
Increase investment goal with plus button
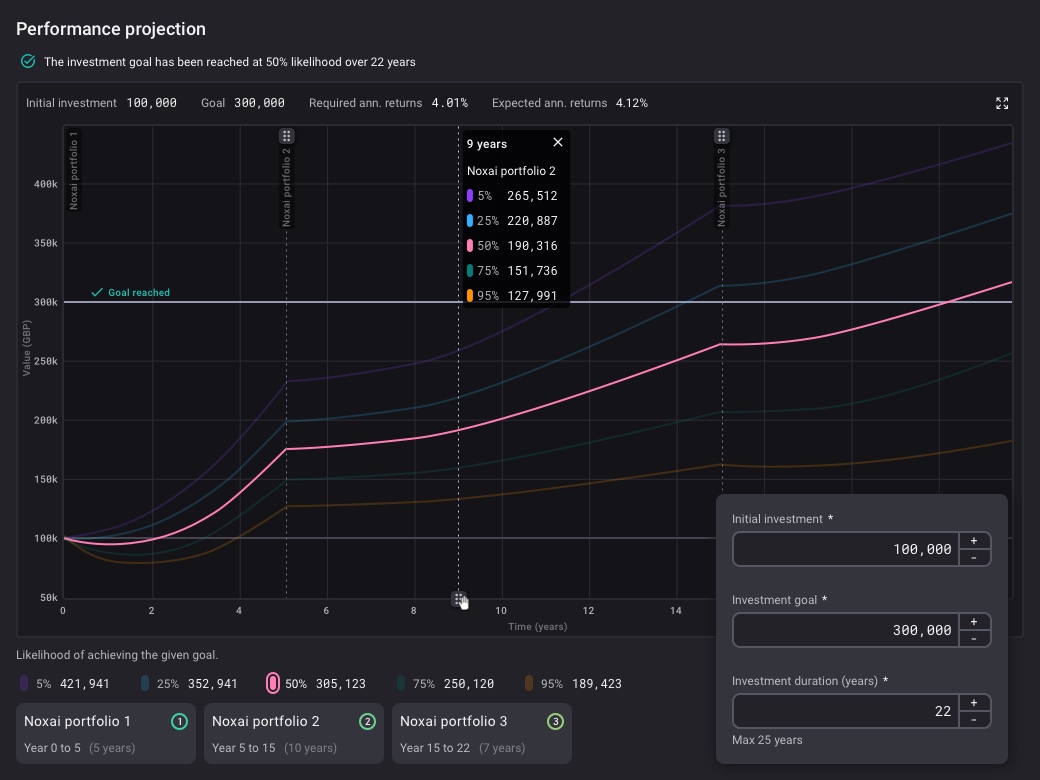point(974,621)
